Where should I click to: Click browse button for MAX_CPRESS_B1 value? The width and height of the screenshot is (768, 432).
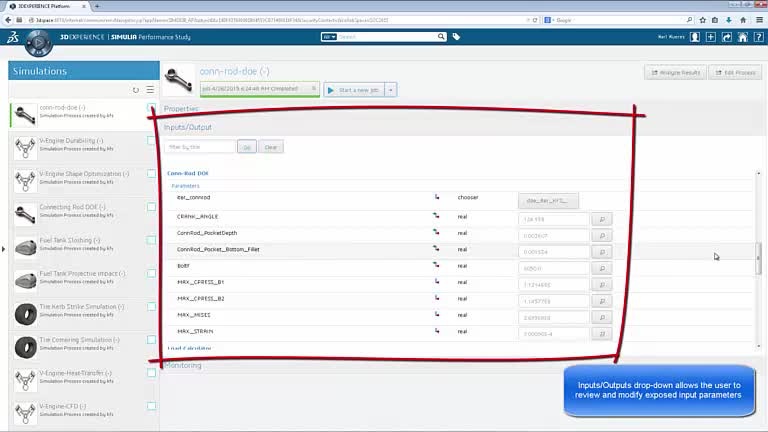click(x=602, y=285)
